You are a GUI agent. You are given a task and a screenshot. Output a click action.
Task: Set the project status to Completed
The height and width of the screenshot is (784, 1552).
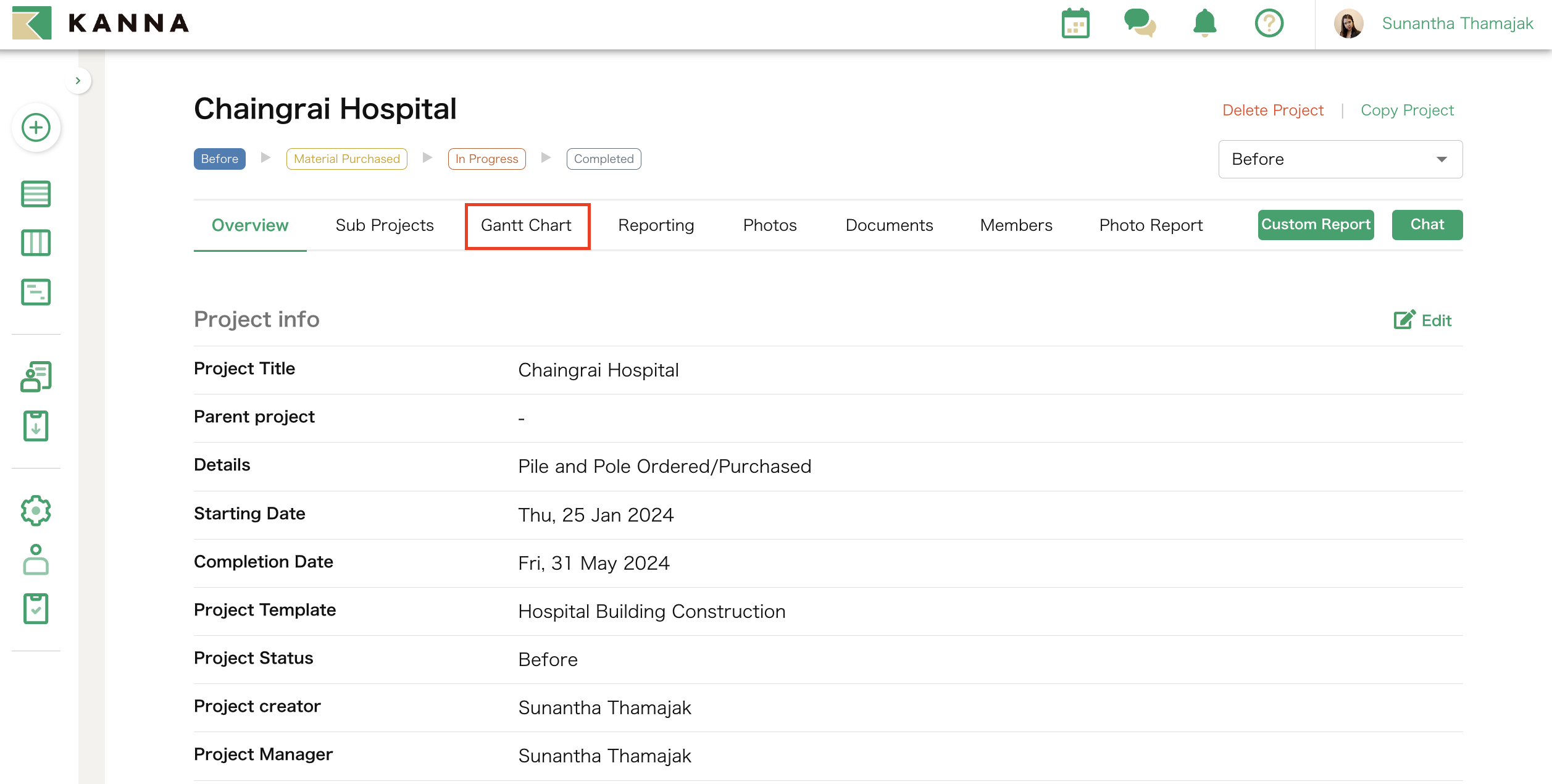603,159
